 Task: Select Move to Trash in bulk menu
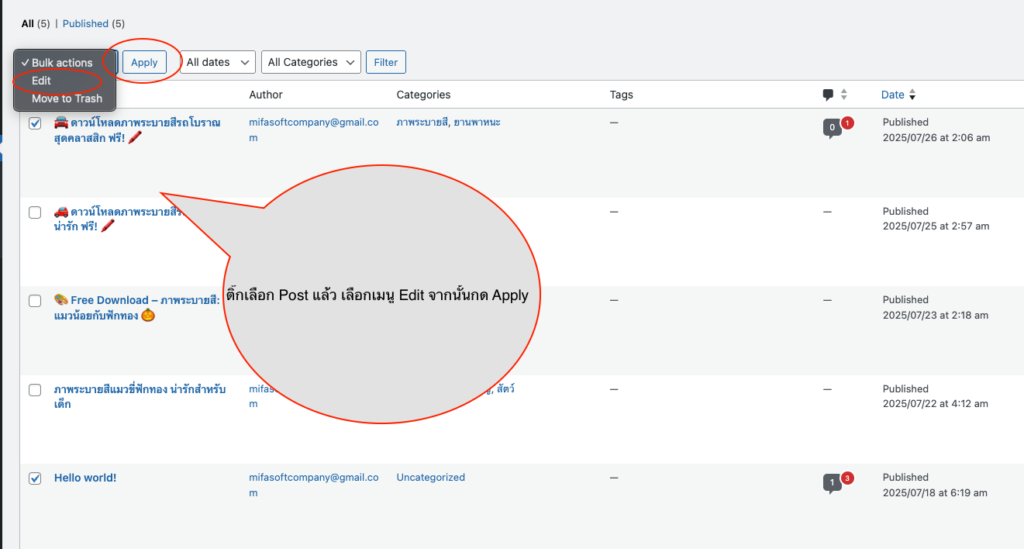click(66, 99)
